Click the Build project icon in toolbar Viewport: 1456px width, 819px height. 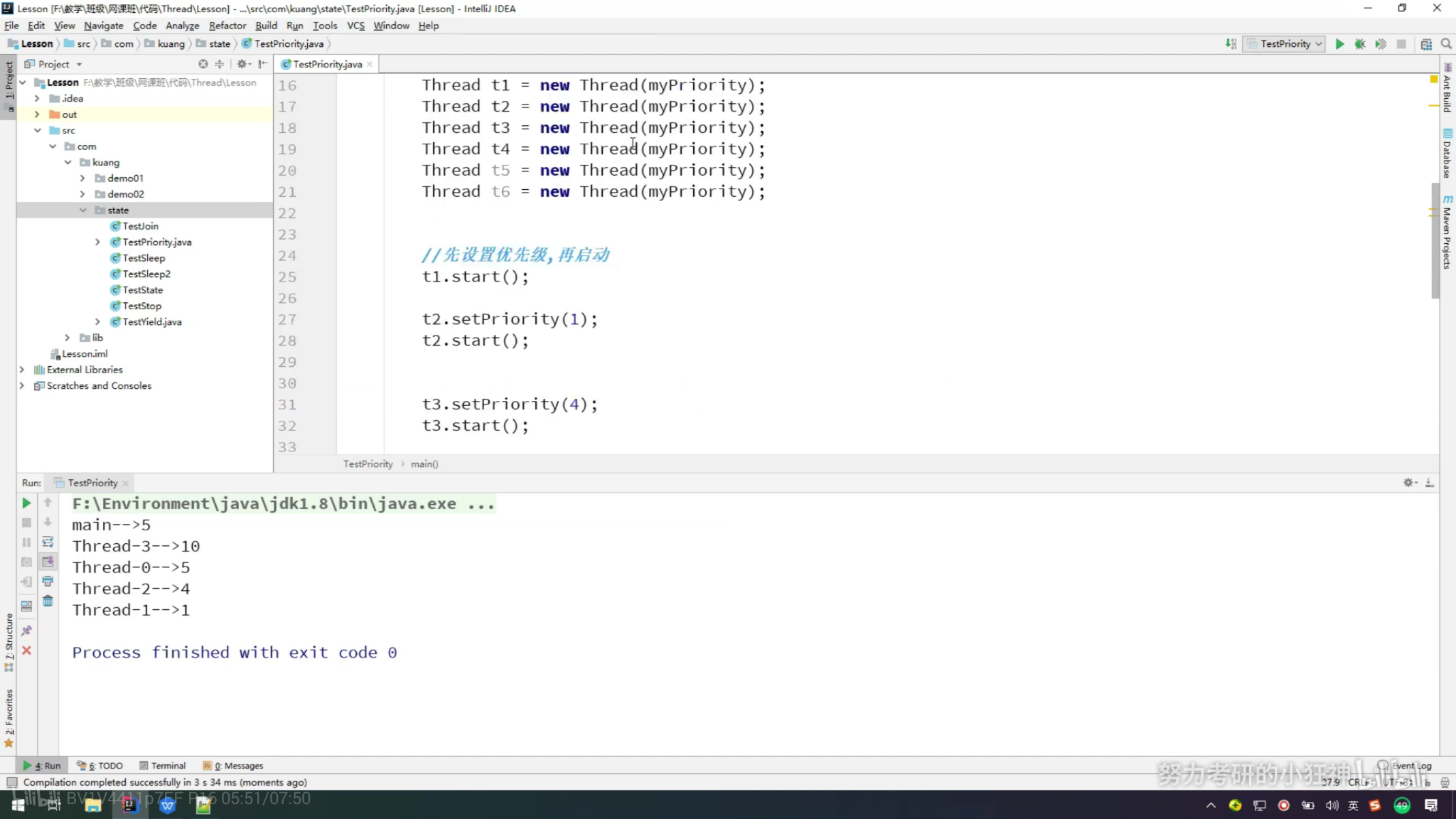tap(1231, 44)
